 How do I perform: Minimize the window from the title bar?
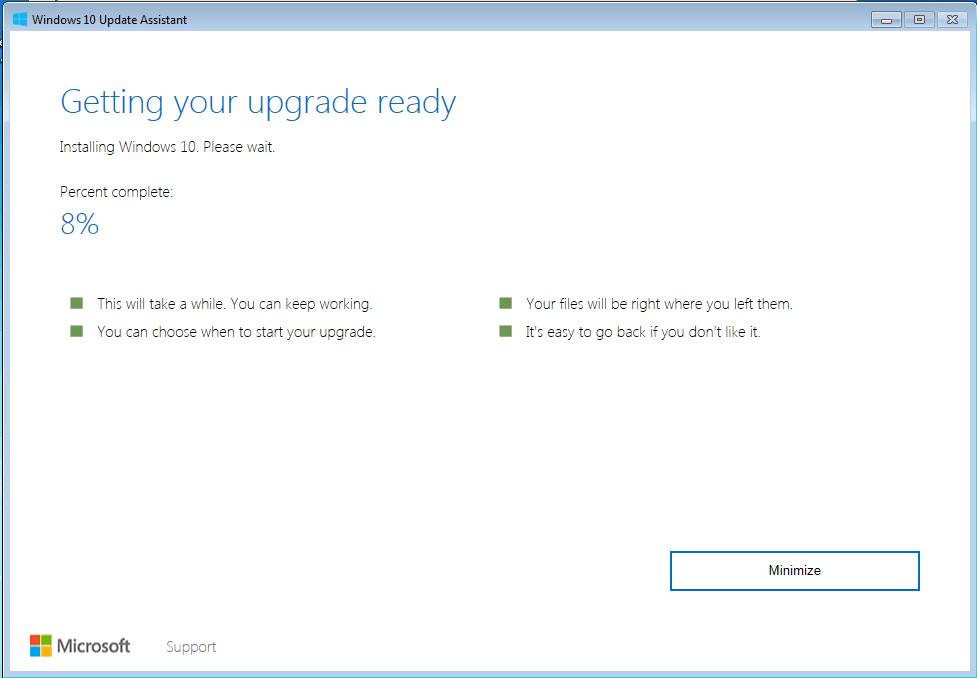pyautogui.click(x=887, y=20)
